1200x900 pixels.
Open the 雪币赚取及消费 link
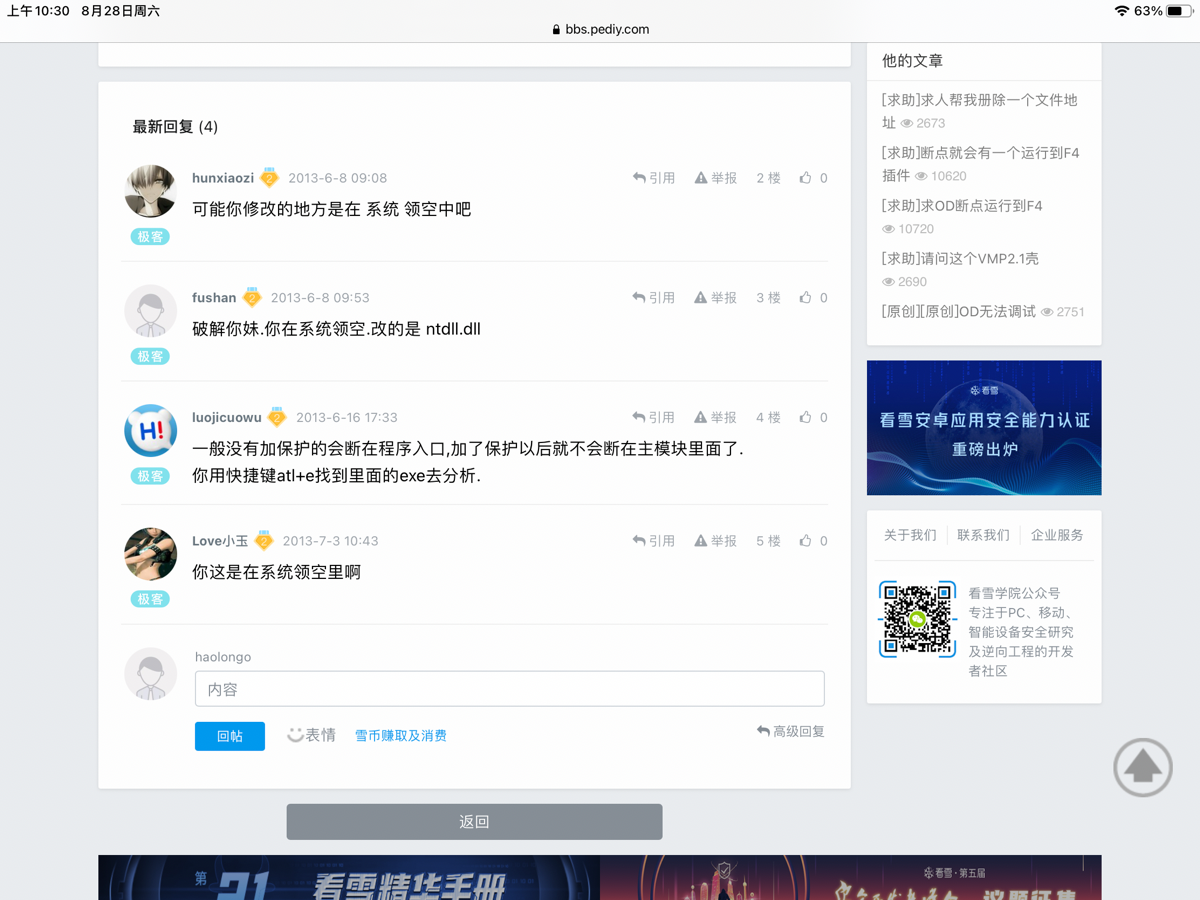click(400, 736)
